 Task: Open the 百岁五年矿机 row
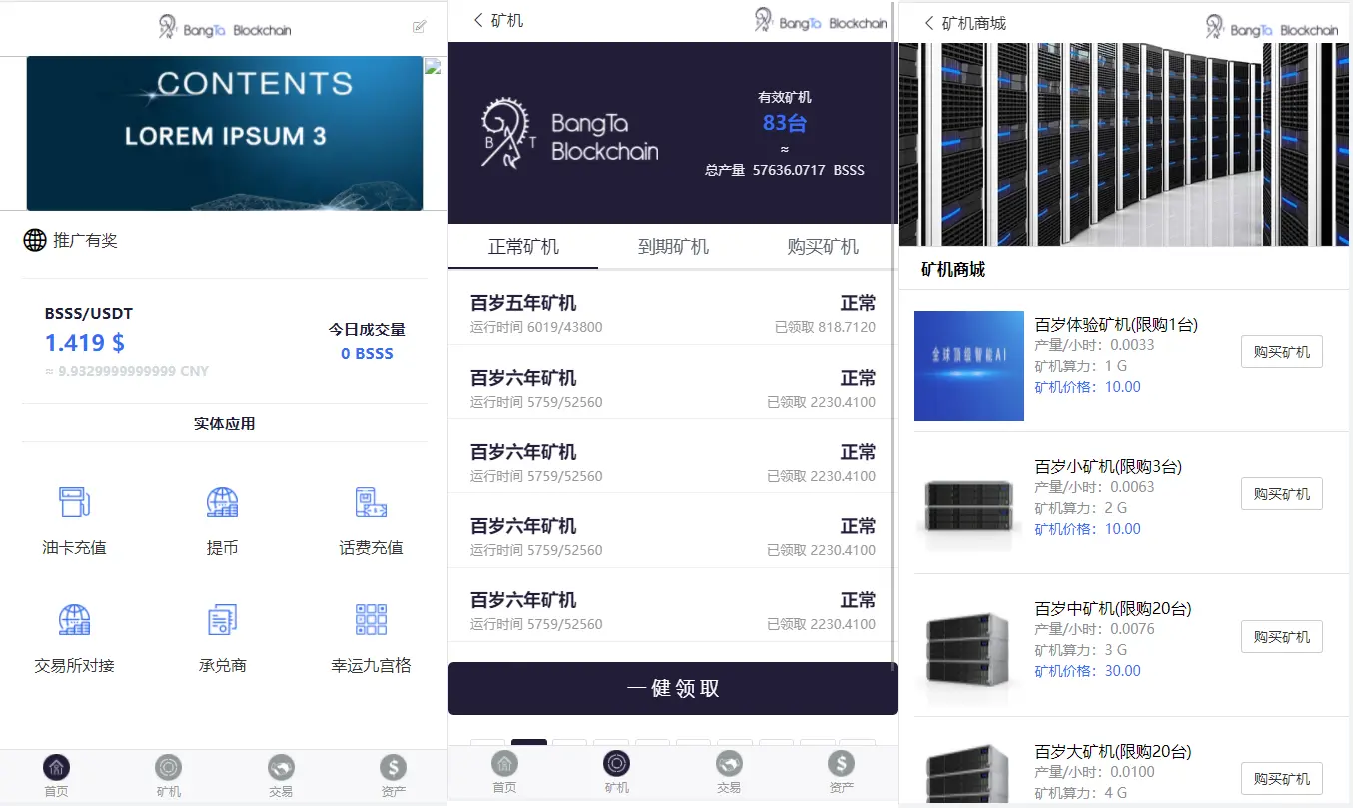click(x=673, y=314)
